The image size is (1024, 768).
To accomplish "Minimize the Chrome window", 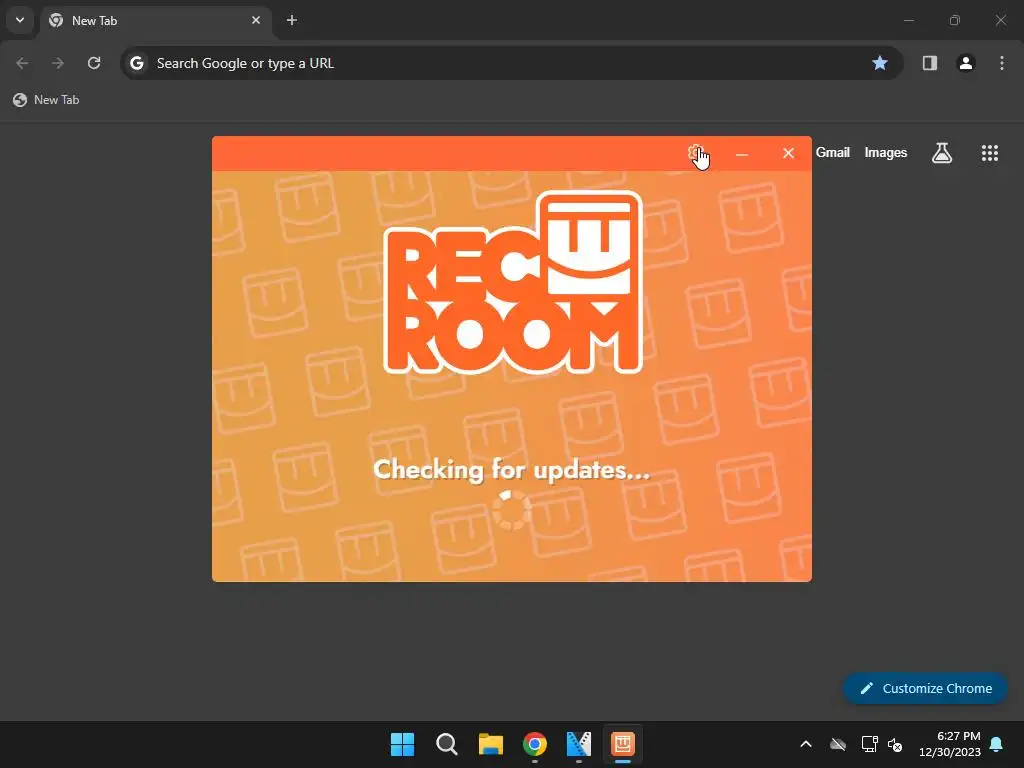I will [908, 20].
